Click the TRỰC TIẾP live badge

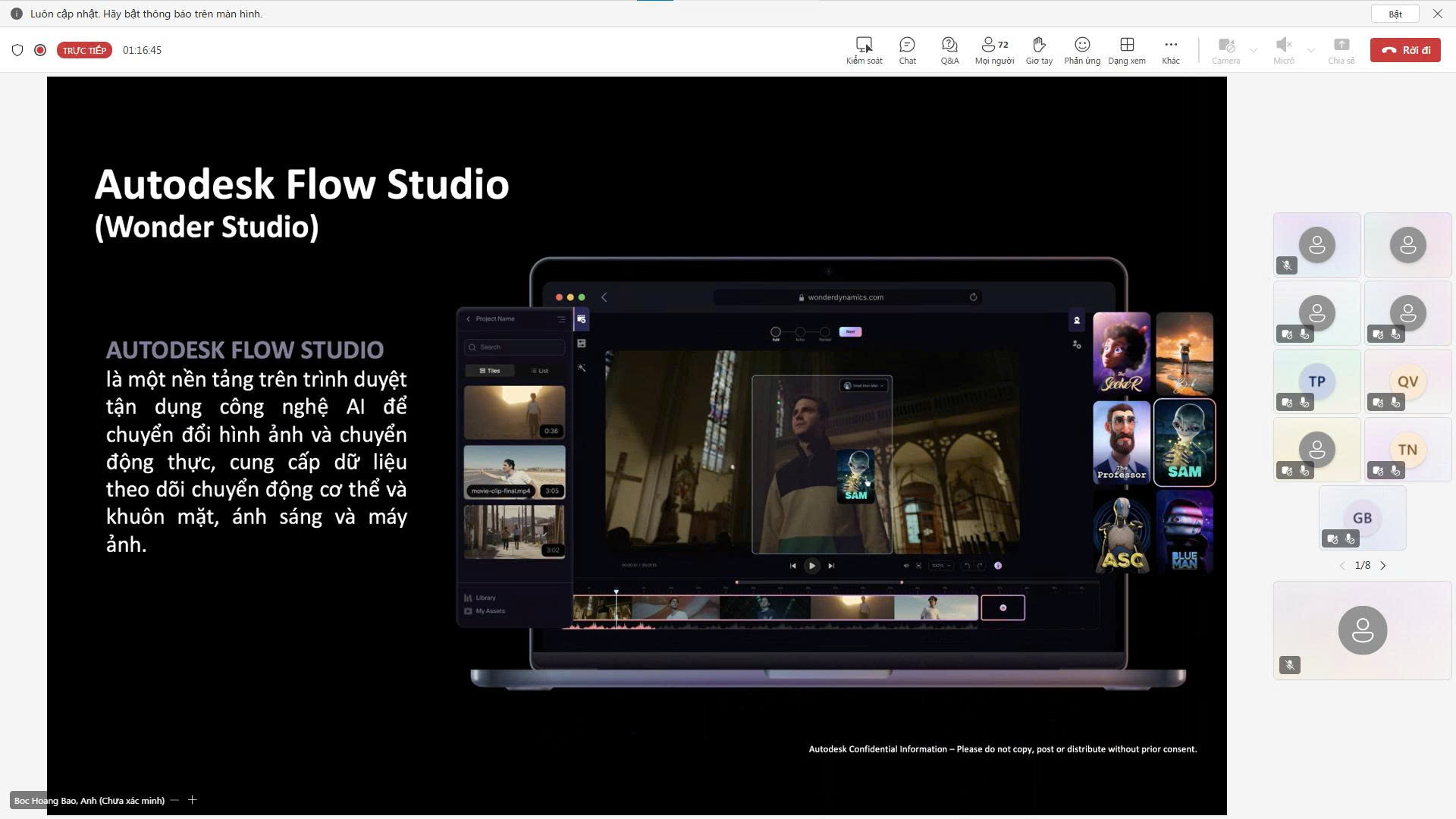[x=84, y=50]
